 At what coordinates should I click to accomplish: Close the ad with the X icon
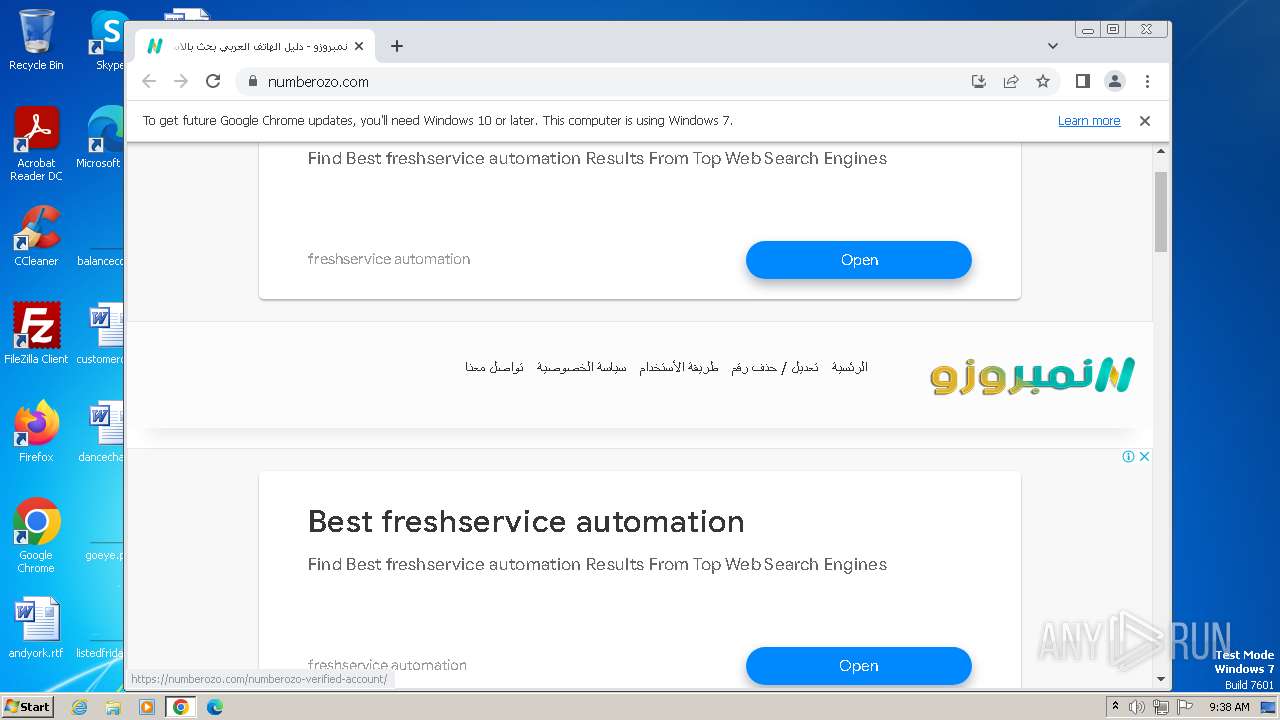[1144, 457]
